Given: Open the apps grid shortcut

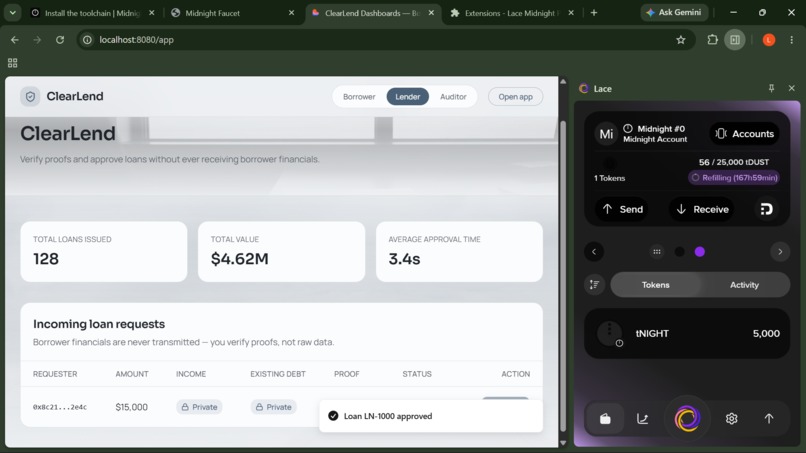Looking at the screenshot, I should coord(12,63).
